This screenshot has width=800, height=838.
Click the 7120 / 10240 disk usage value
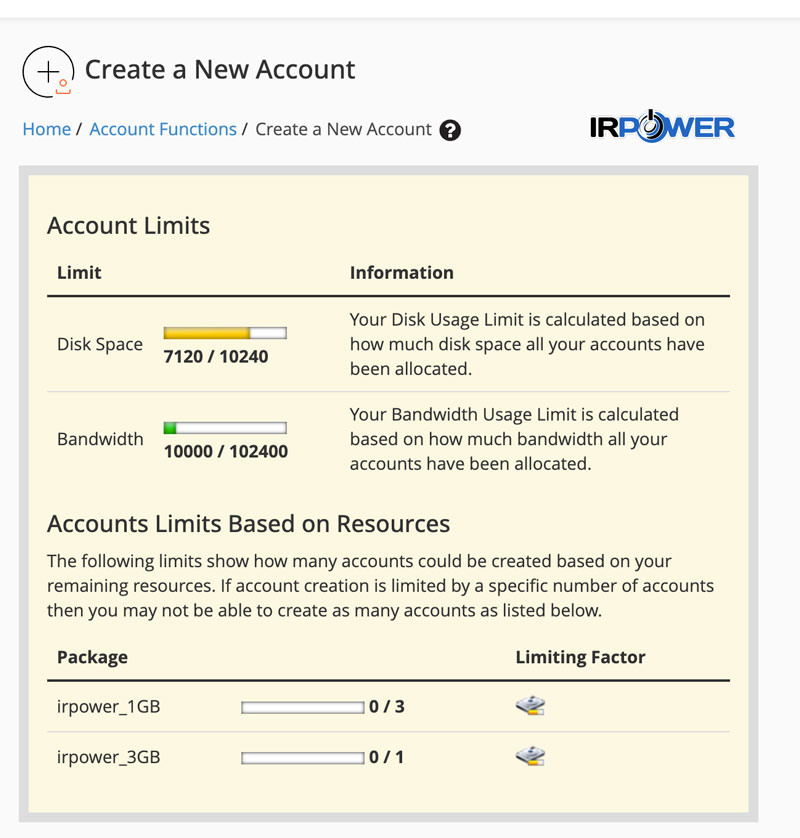[216, 356]
